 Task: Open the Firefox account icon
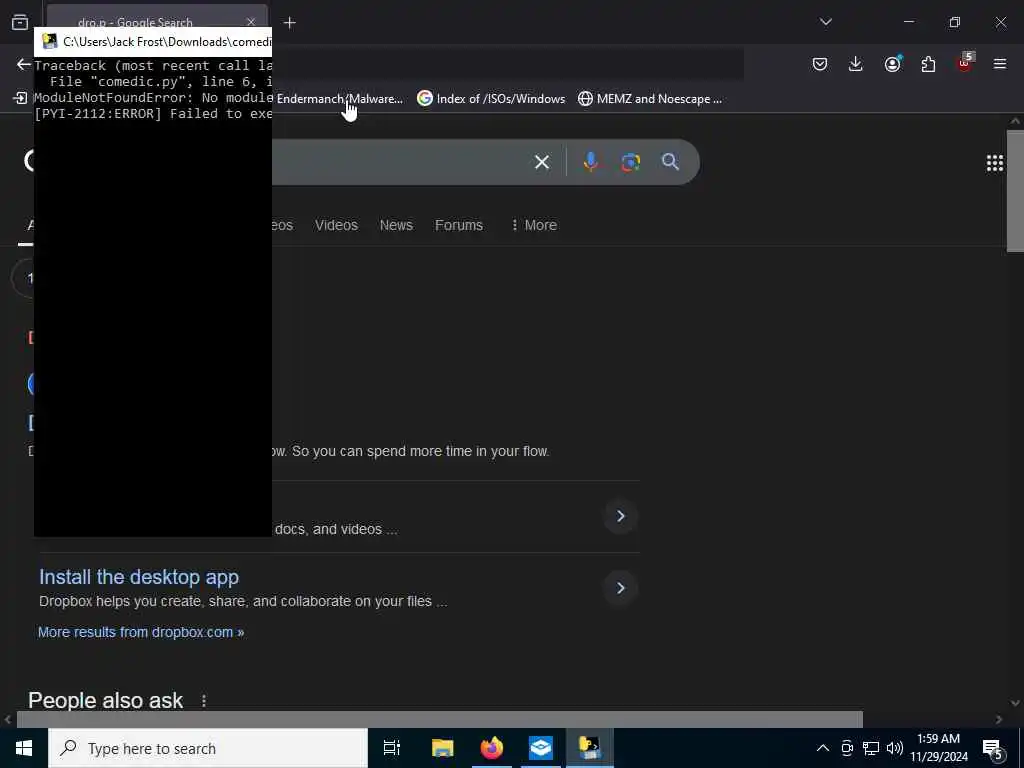[892, 63]
